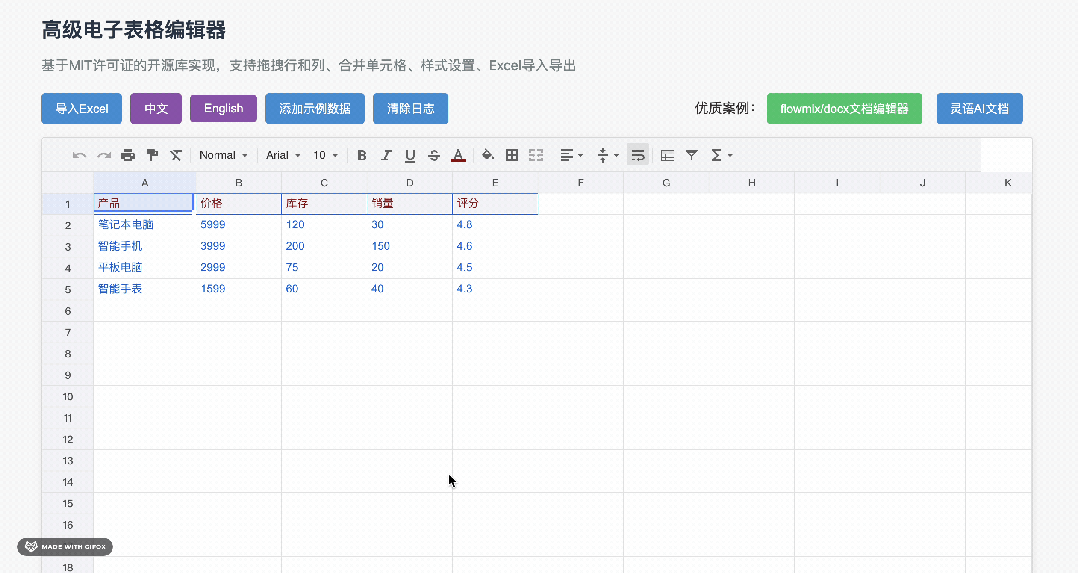Open the sum functions dropdown
1079x574 pixels.
pyautogui.click(x=721, y=156)
